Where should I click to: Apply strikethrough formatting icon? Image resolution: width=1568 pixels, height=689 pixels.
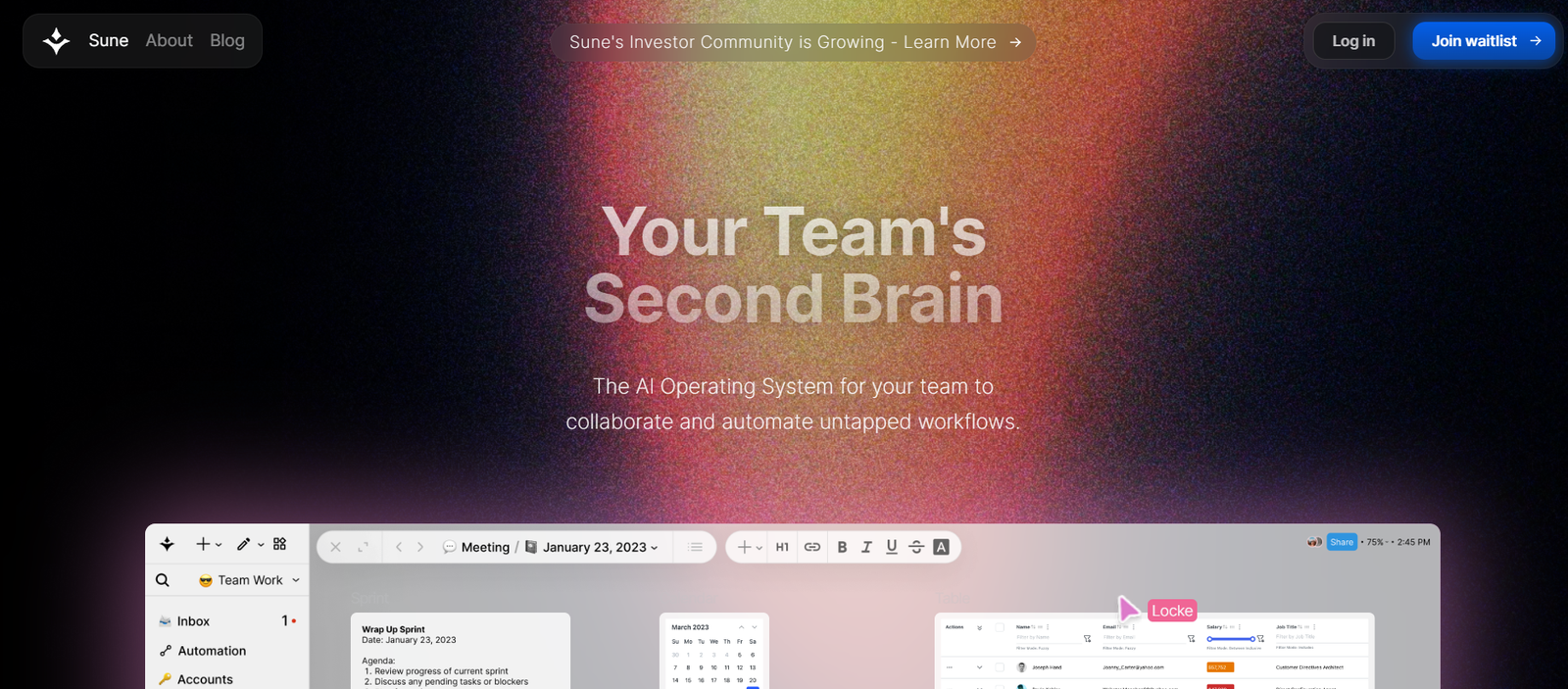coord(916,547)
